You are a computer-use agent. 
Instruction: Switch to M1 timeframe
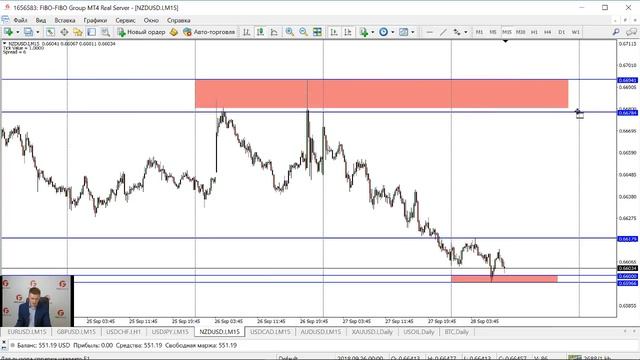(479, 32)
